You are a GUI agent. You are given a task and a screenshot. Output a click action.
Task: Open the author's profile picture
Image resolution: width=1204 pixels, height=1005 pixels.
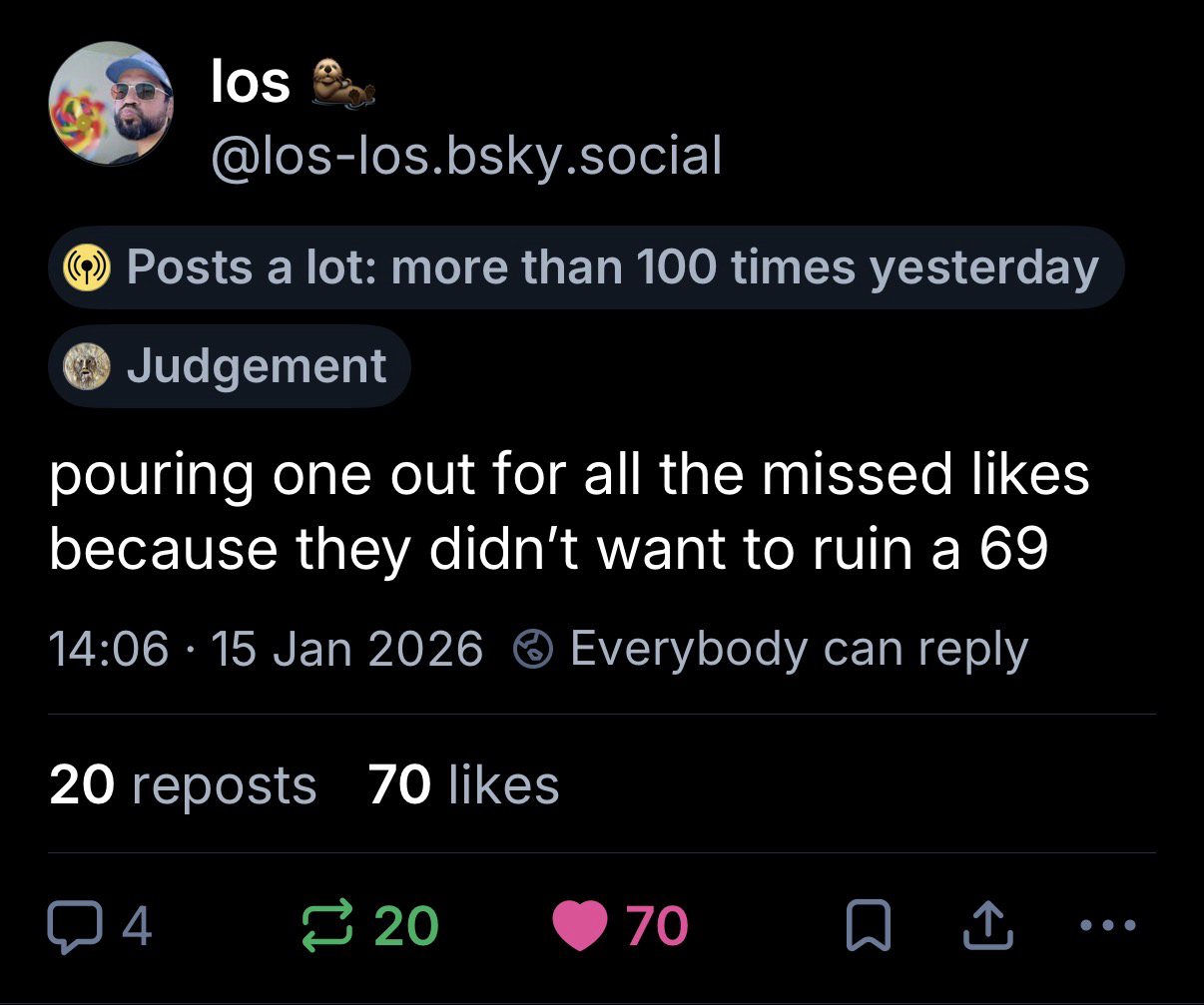tap(111, 104)
